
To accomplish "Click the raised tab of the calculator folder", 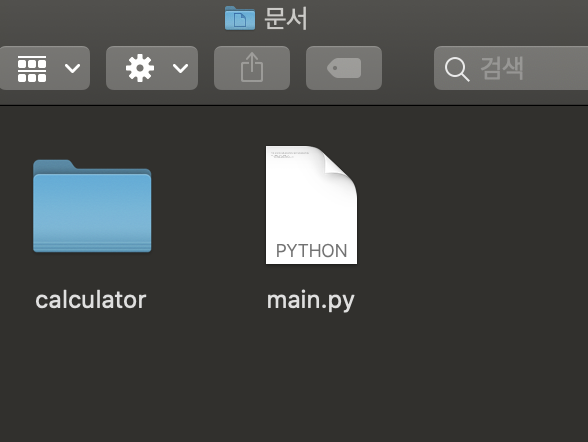I will (x=54, y=165).
